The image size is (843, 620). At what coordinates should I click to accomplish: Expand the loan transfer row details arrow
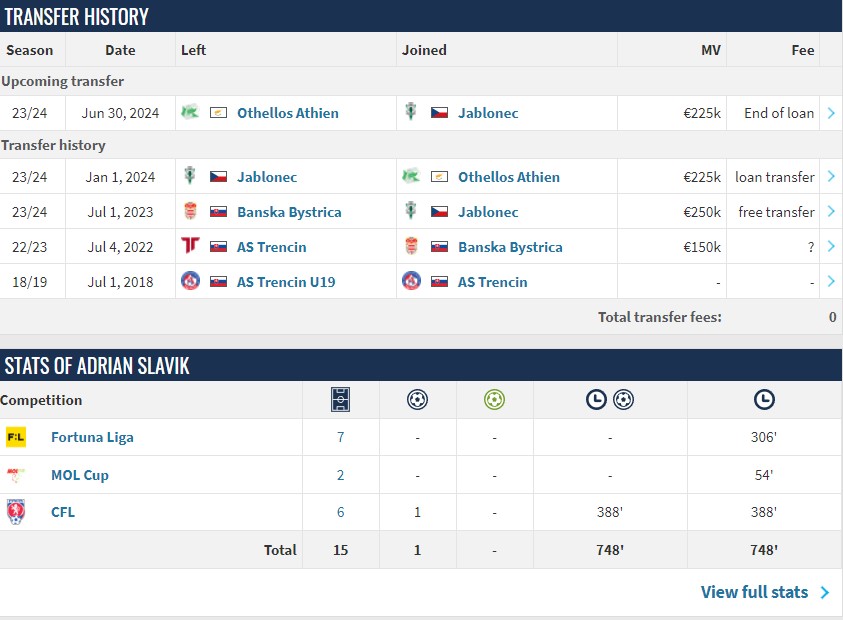tap(831, 176)
